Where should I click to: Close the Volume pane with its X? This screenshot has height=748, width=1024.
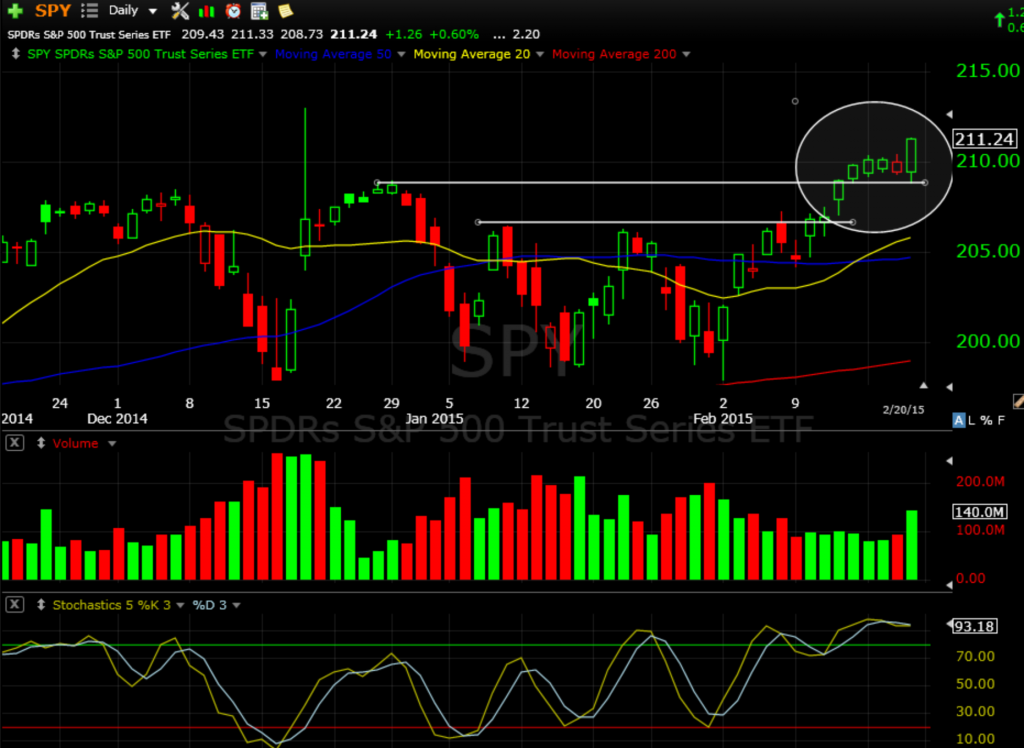[14, 443]
